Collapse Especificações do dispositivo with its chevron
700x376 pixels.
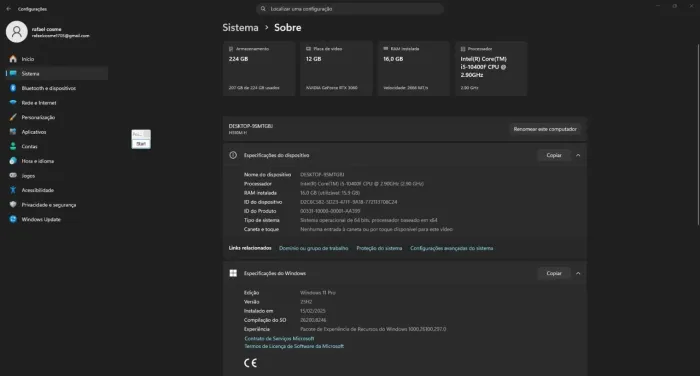pos(578,155)
